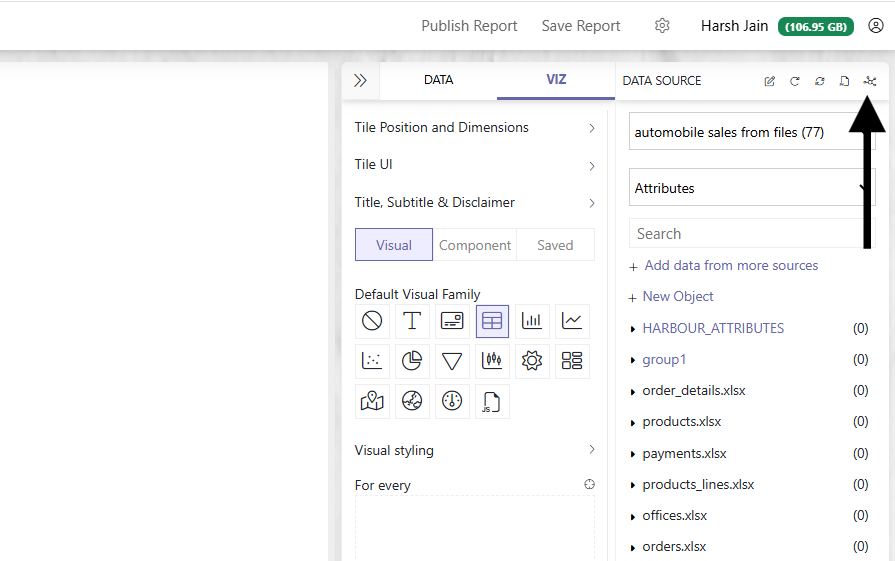Choose the pie chart visual
Image resolution: width=895 pixels, height=561 pixels.
[412, 361]
